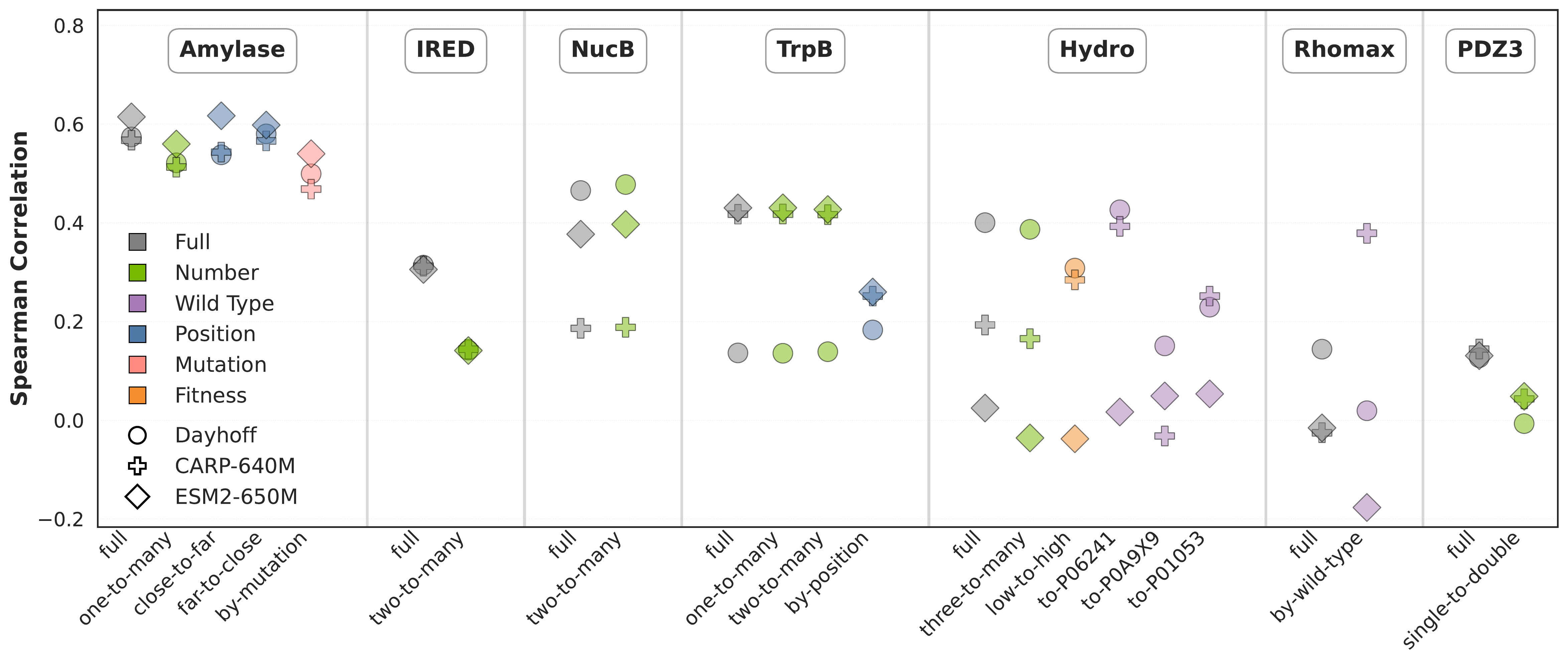Select the gray plus marker in NucB panel
The image size is (1568, 664).
point(581,328)
